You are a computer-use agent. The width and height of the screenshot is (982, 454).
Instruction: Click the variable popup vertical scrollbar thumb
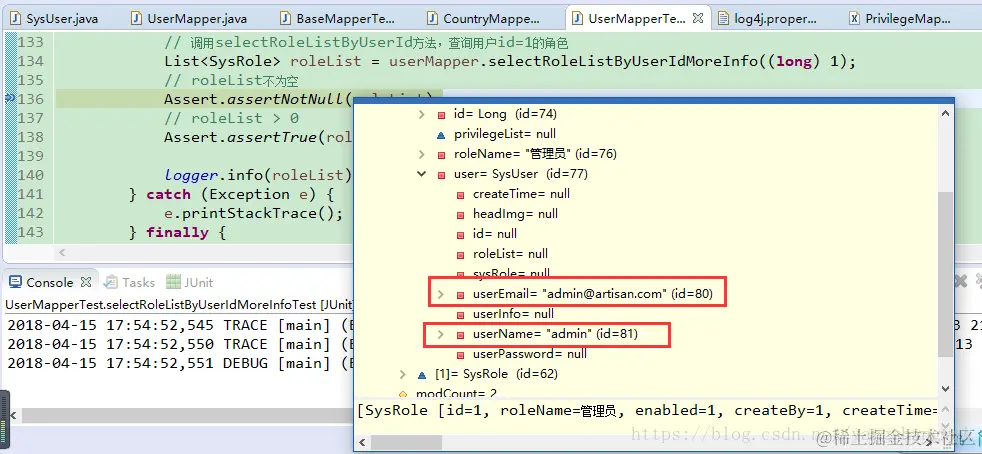[946, 274]
